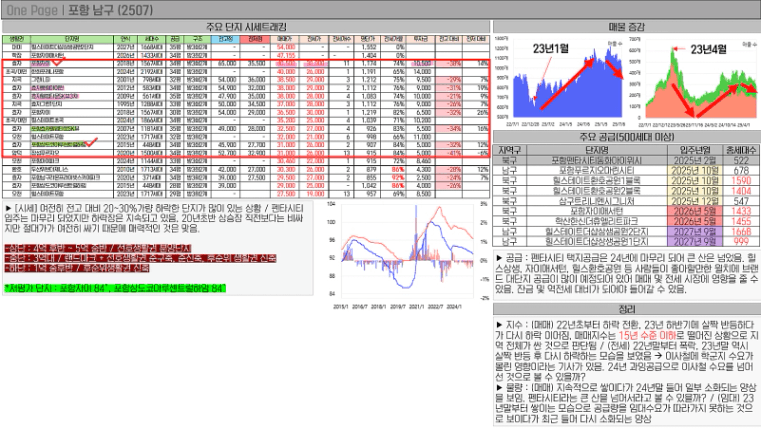The width and height of the screenshot is (761, 428).
Task: Click the '포항펜타시티동화아이위시' row name
Action: (x=596, y=160)
